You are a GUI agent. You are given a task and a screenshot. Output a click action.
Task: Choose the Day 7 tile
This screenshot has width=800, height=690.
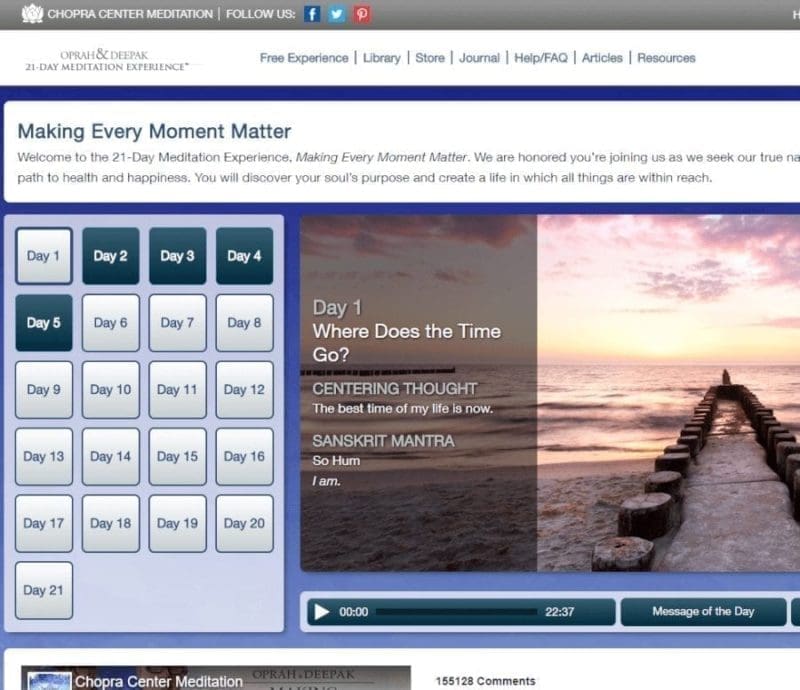178,323
